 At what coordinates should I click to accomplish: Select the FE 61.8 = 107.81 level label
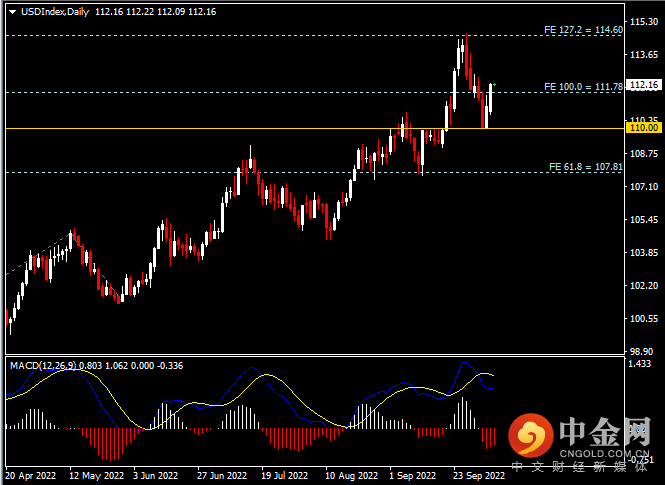pyautogui.click(x=586, y=167)
